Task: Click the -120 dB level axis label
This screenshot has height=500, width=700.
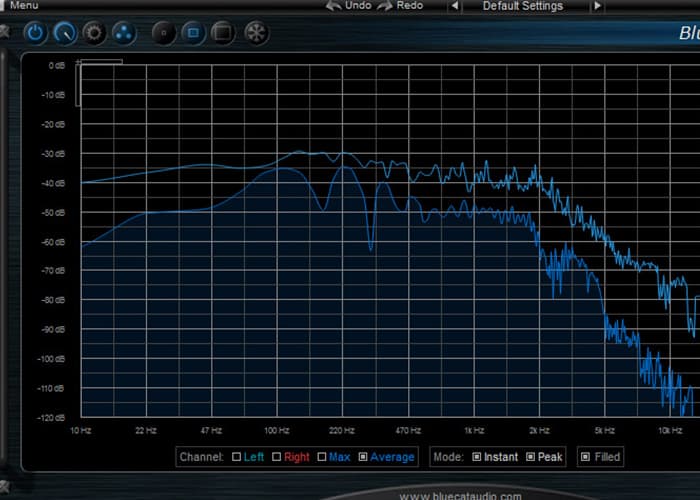Action: coord(51,418)
